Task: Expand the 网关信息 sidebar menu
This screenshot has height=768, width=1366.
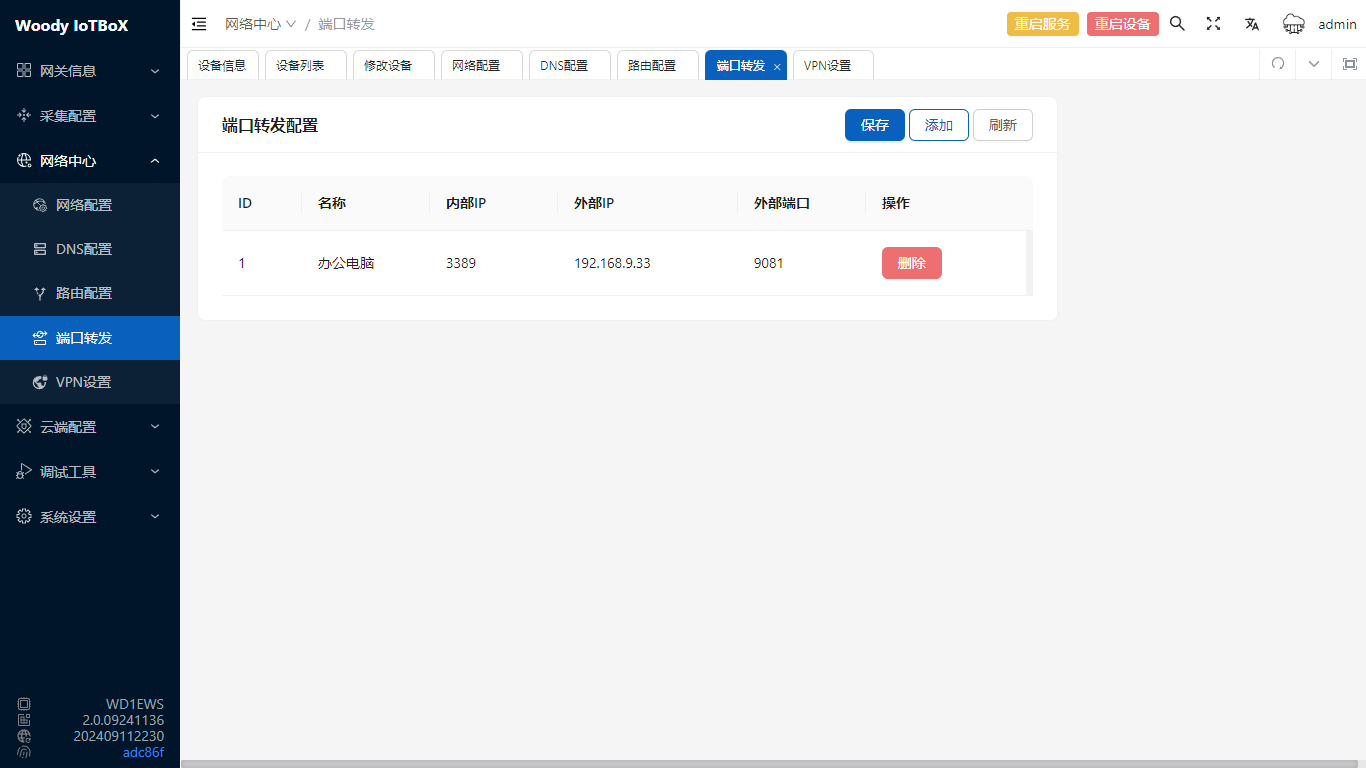Action: (90, 71)
